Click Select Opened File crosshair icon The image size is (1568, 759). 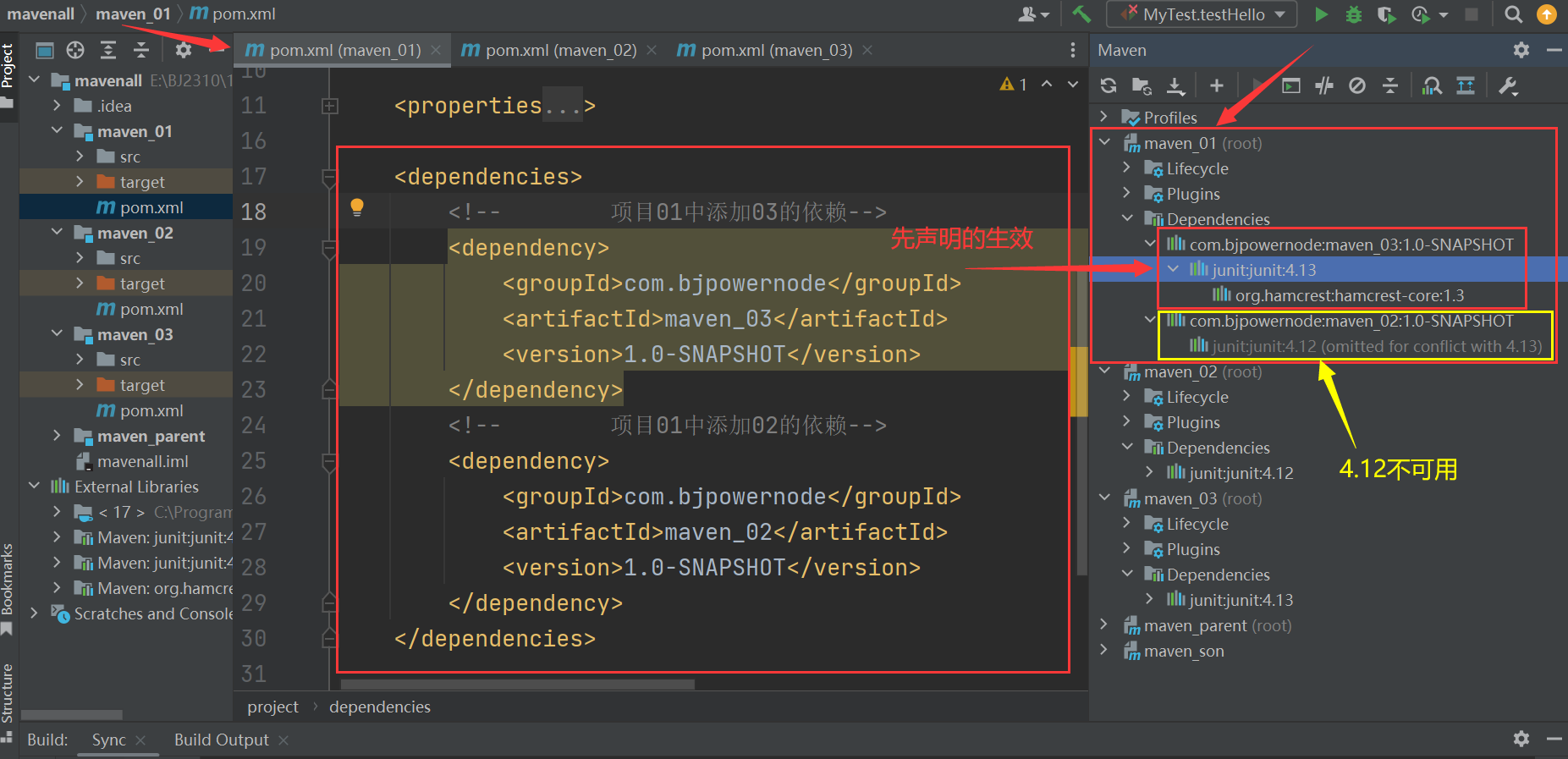tap(75, 50)
